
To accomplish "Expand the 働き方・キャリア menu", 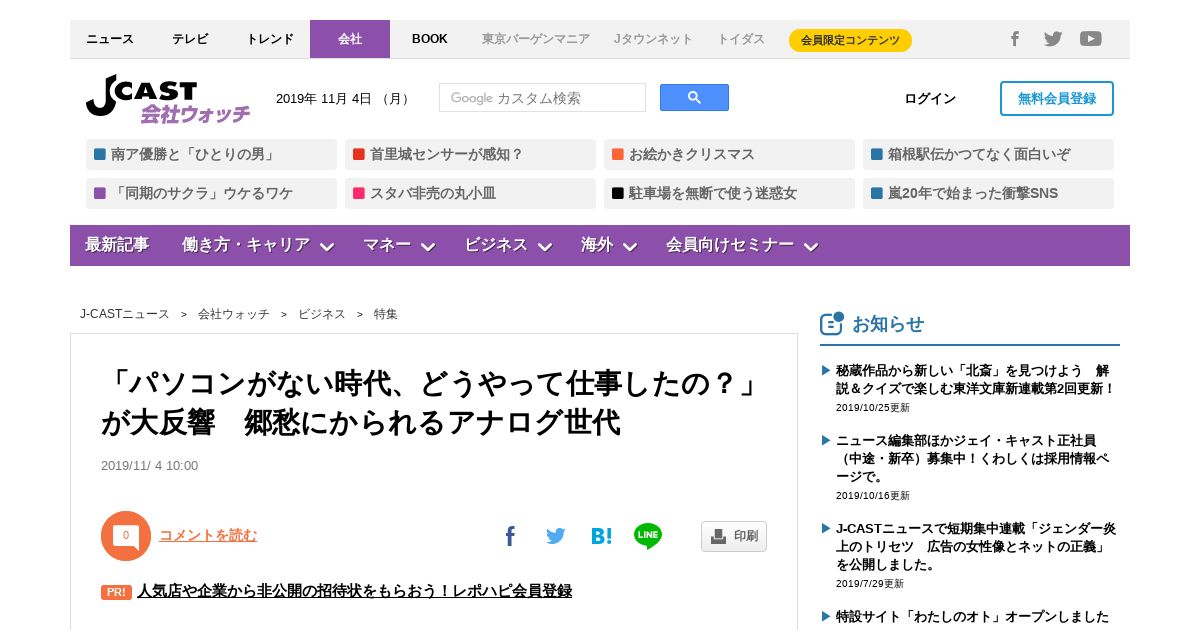I will (258, 245).
